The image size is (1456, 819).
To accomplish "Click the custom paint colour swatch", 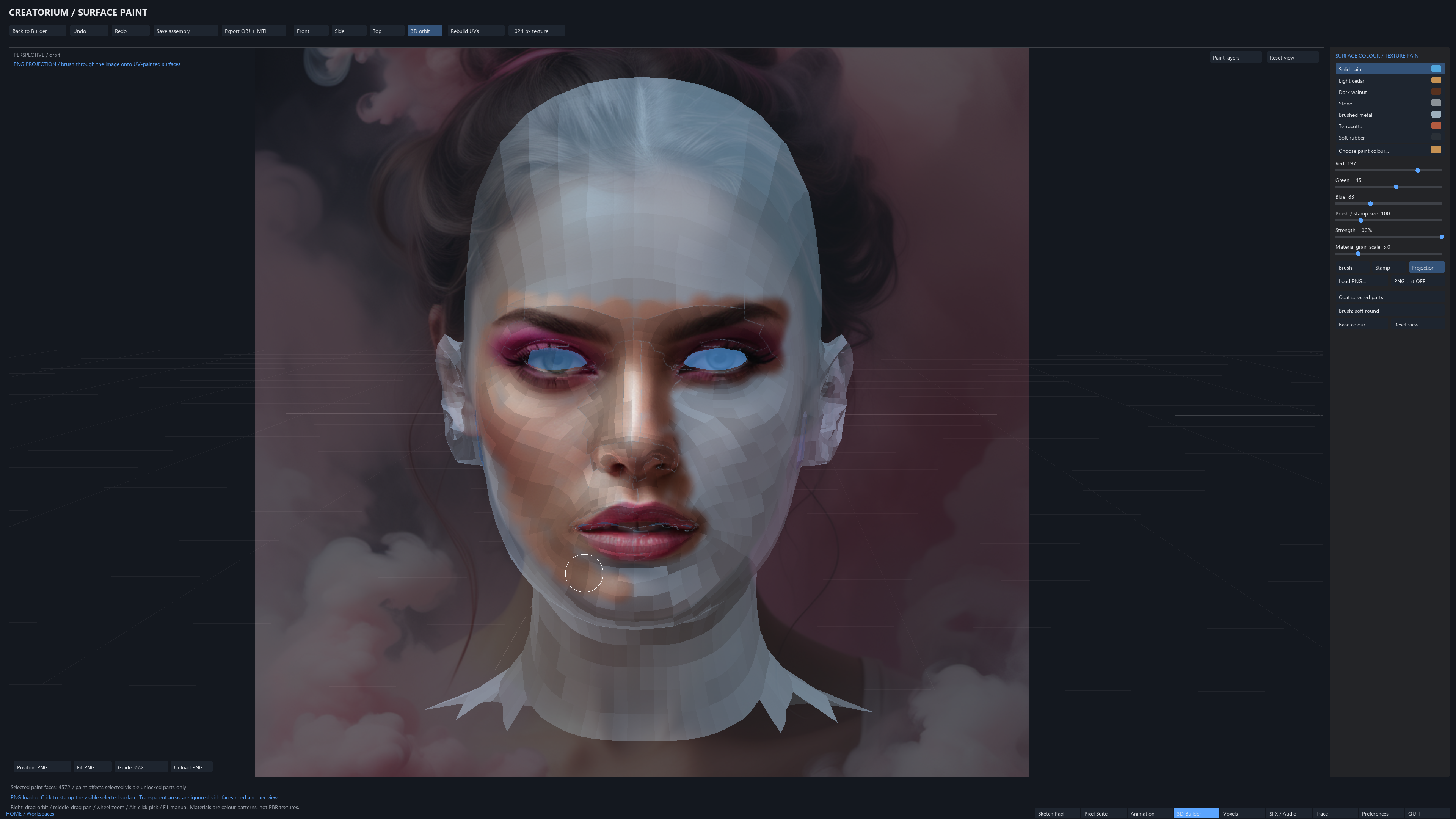I will 1436,150.
